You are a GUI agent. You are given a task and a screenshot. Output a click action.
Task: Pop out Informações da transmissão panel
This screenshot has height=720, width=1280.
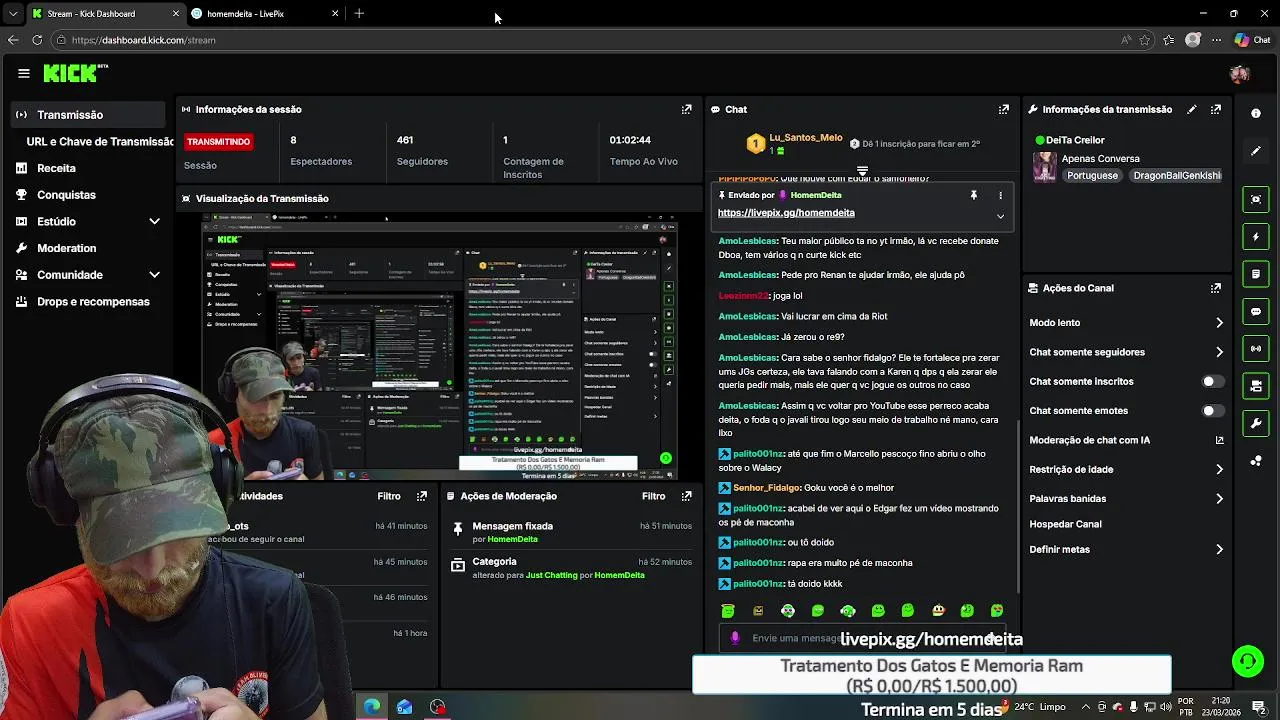click(x=1216, y=109)
